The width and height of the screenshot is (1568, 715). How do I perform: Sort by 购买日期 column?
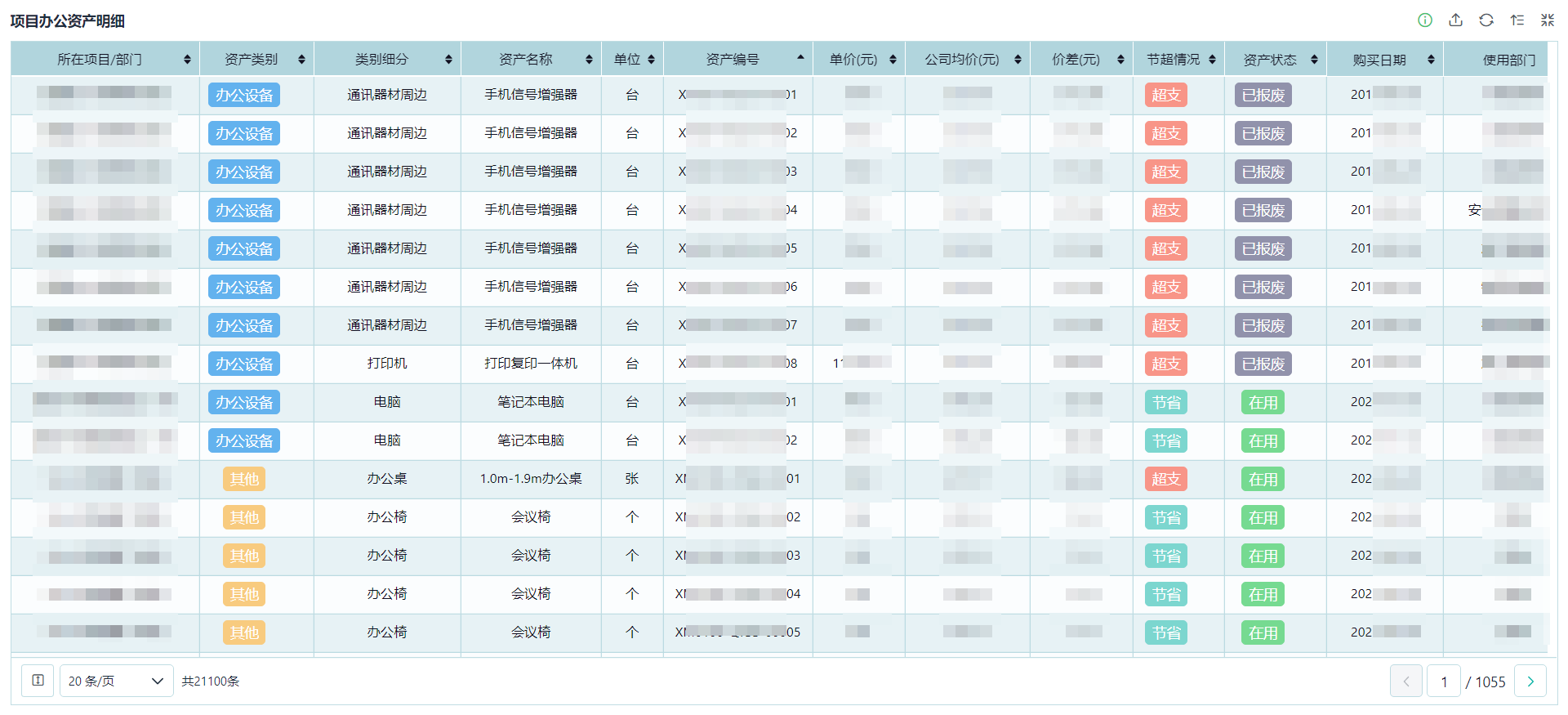(x=1379, y=60)
